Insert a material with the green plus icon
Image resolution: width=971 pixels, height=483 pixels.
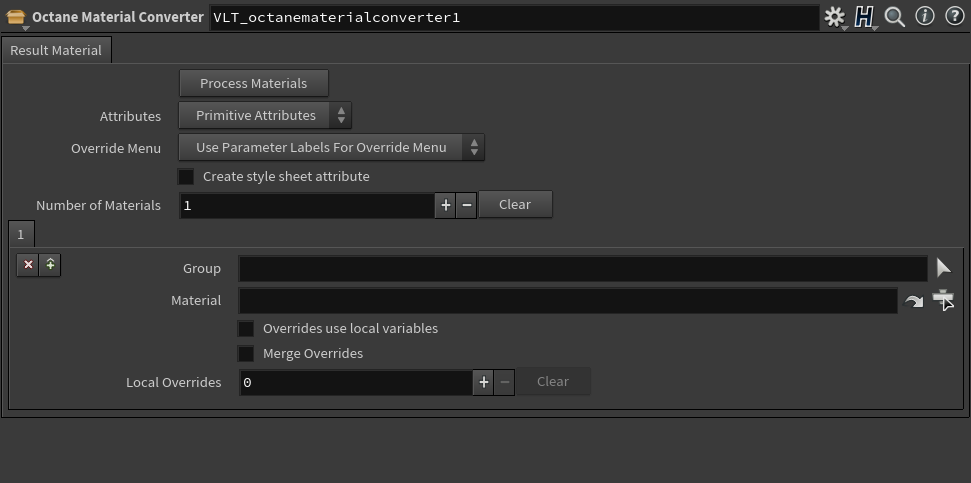click(x=50, y=265)
